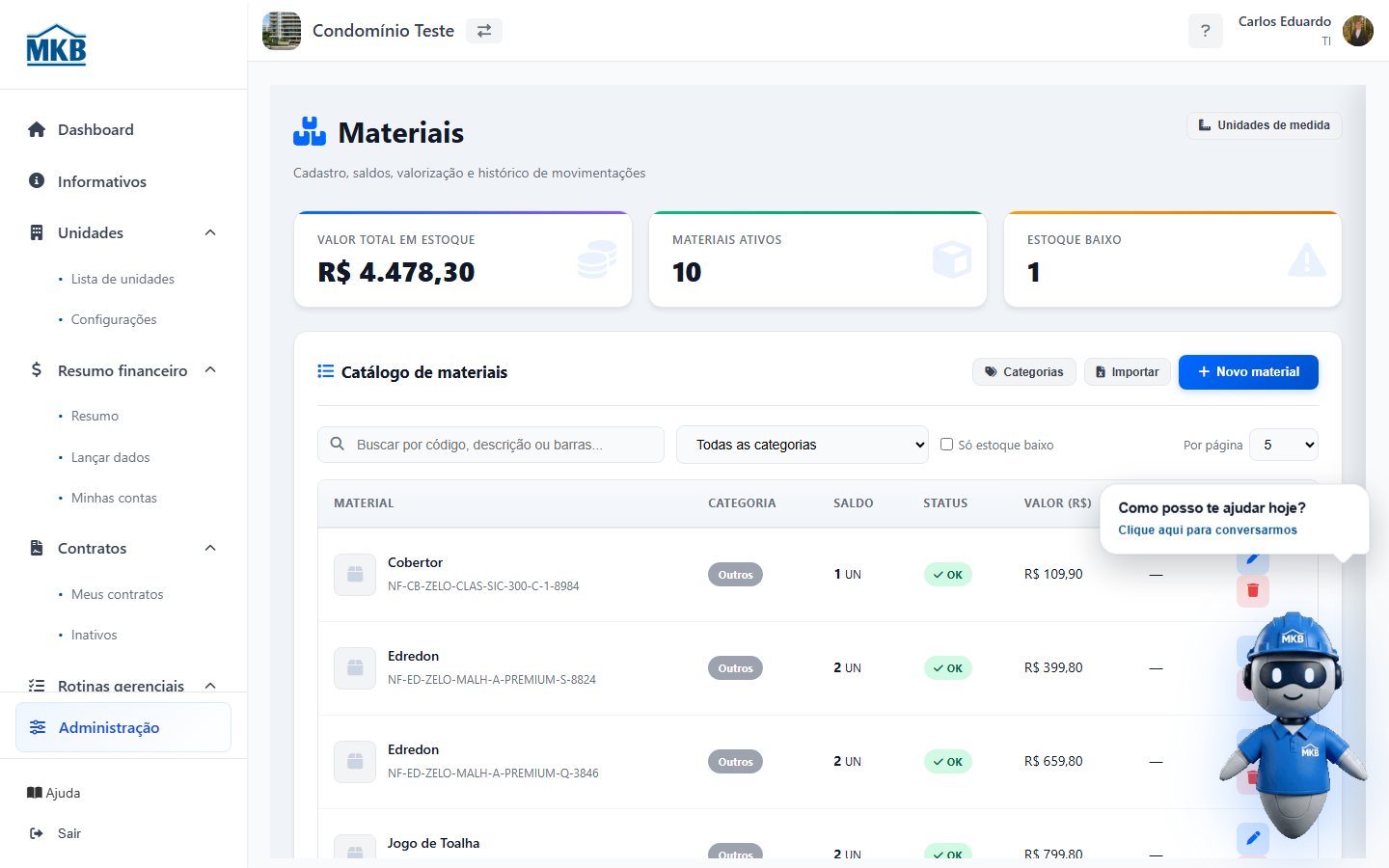The width and height of the screenshot is (1389, 868).
Task: Click the Administração sliders icon
Action: [38, 727]
